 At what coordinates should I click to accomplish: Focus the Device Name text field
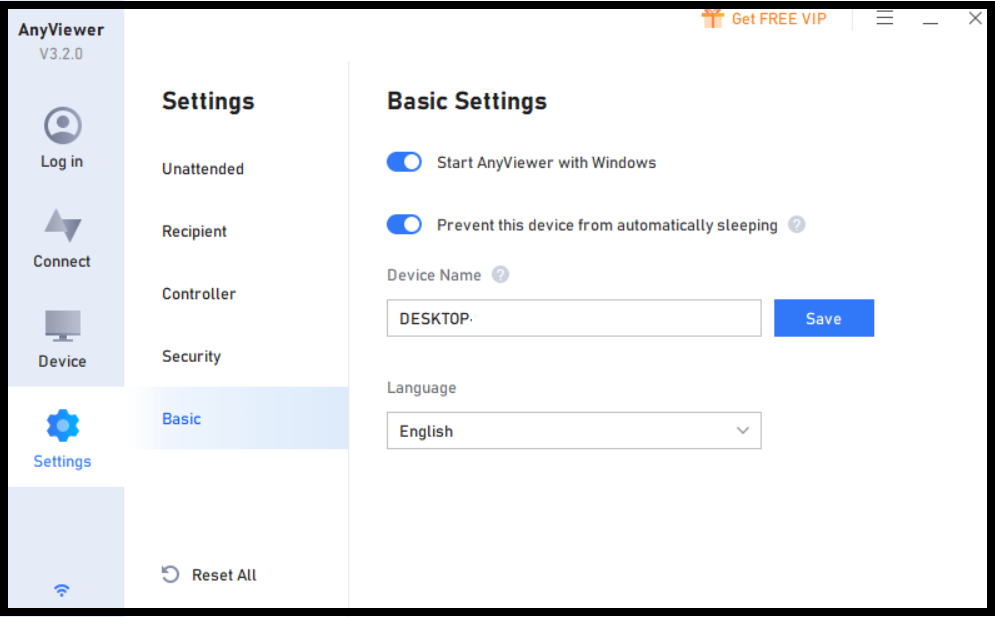point(574,318)
